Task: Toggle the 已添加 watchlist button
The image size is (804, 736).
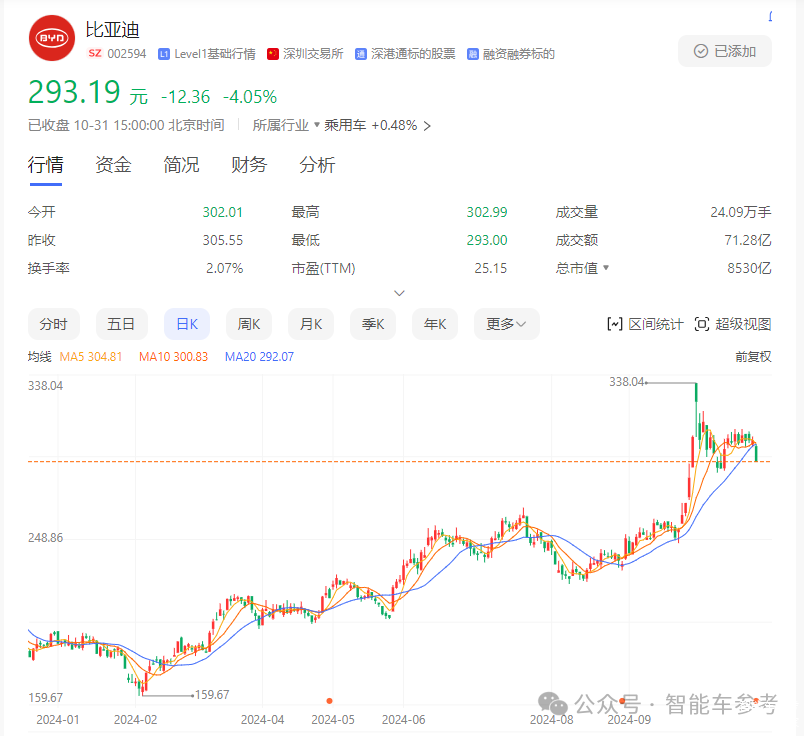Action: coord(725,51)
